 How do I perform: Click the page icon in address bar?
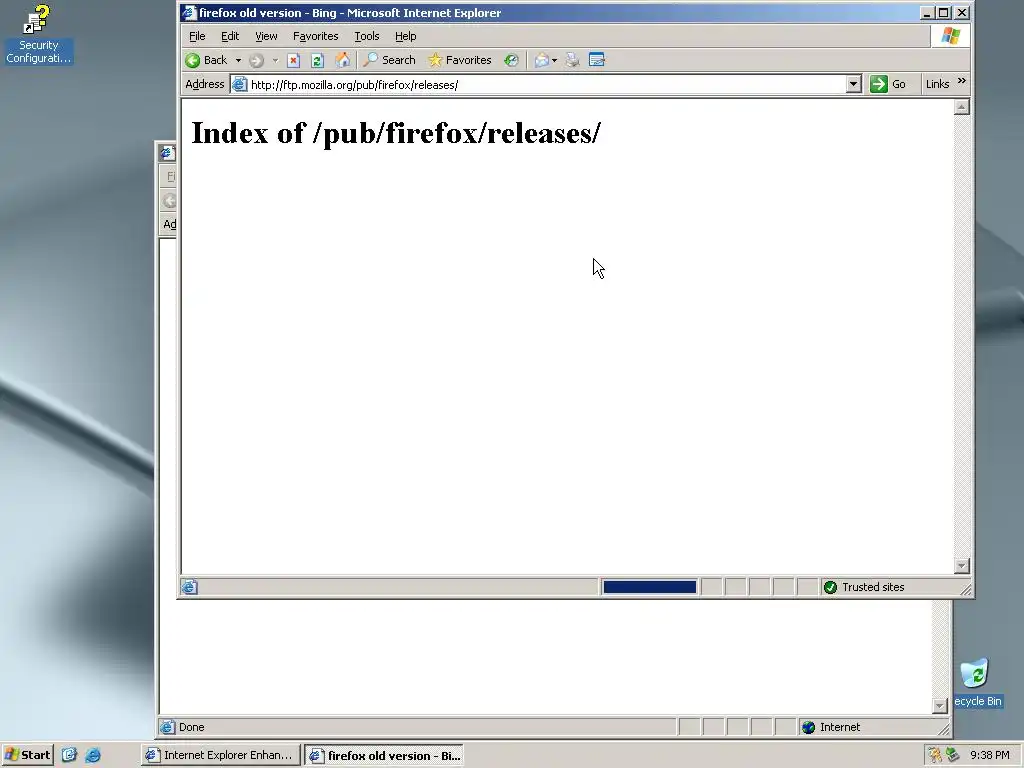point(240,85)
